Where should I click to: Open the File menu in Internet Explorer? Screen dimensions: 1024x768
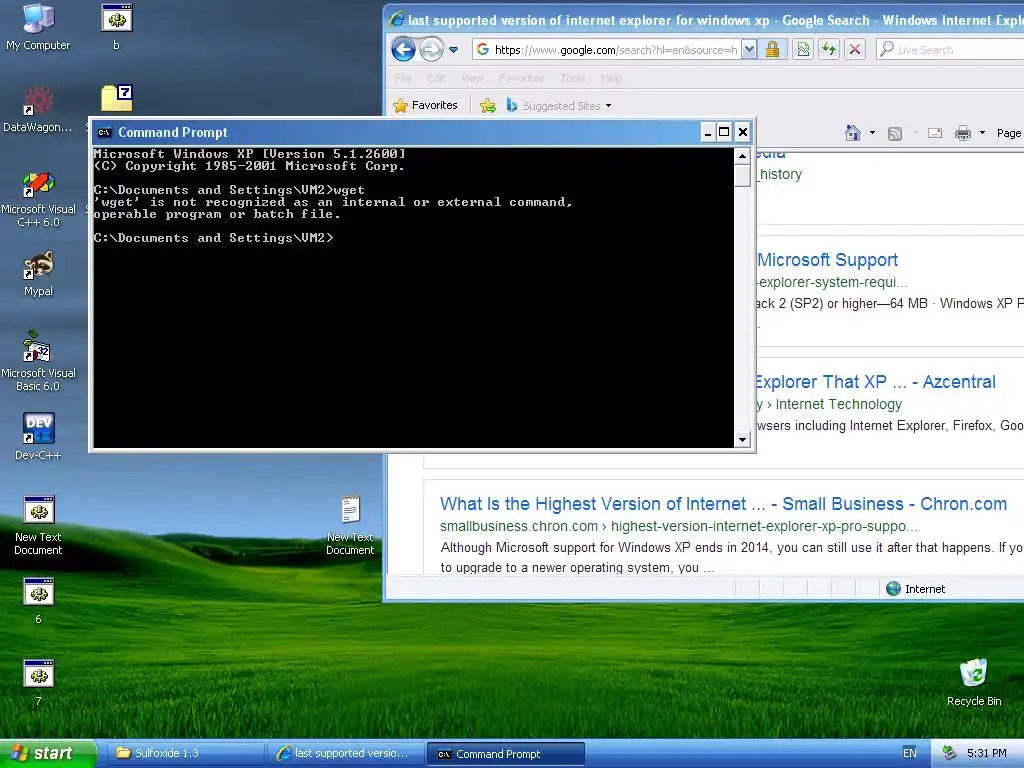click(403, 78)
